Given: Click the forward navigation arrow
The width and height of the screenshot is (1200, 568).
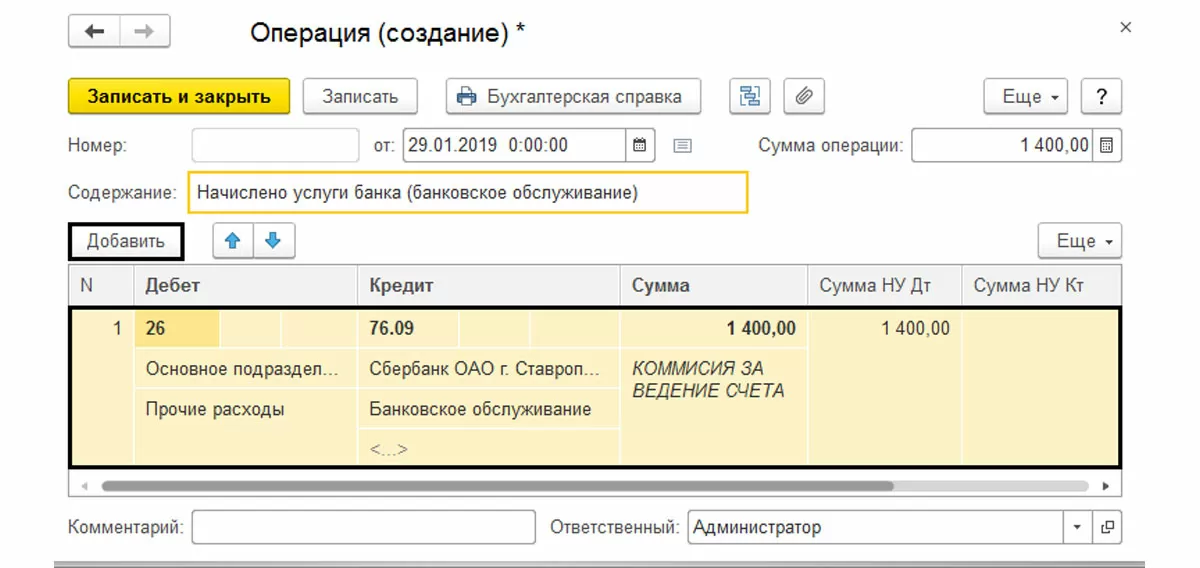Looking at the screenshot, I should (x=144, y=32).
